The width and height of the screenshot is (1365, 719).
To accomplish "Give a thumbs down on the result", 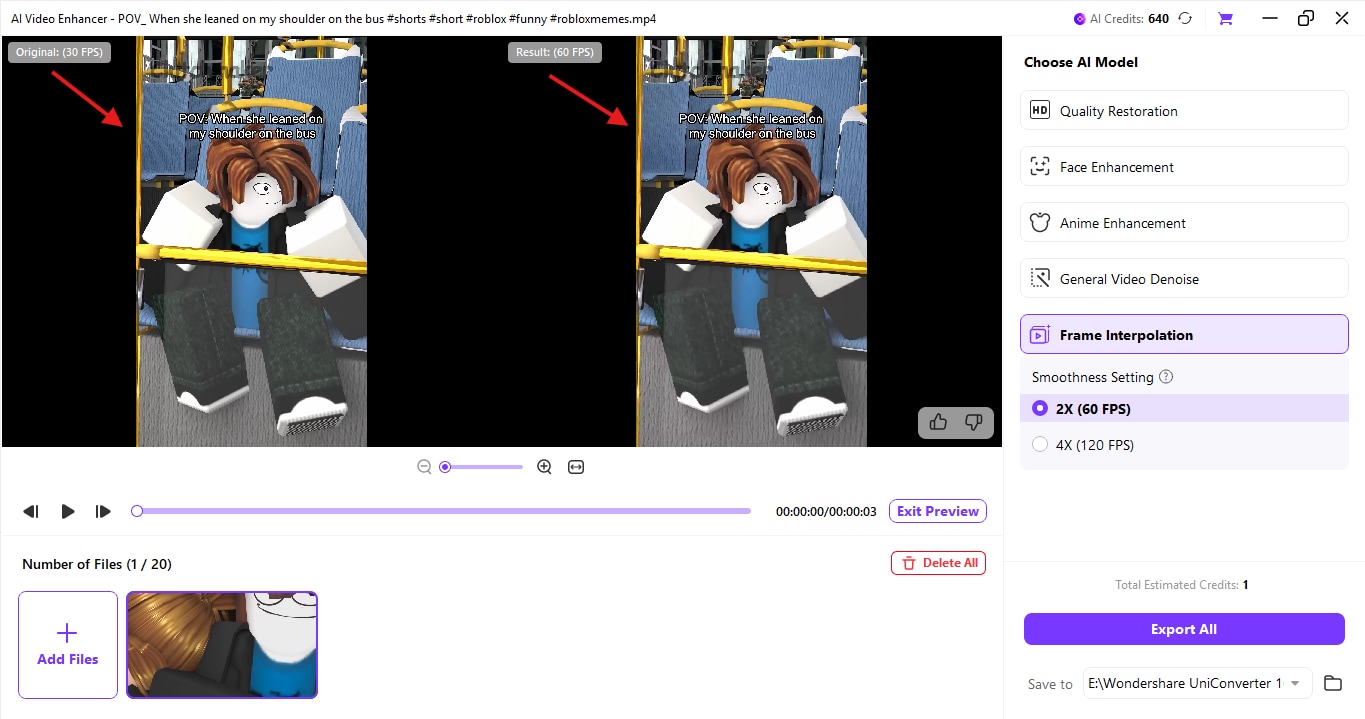I will [x=973, y=422].
